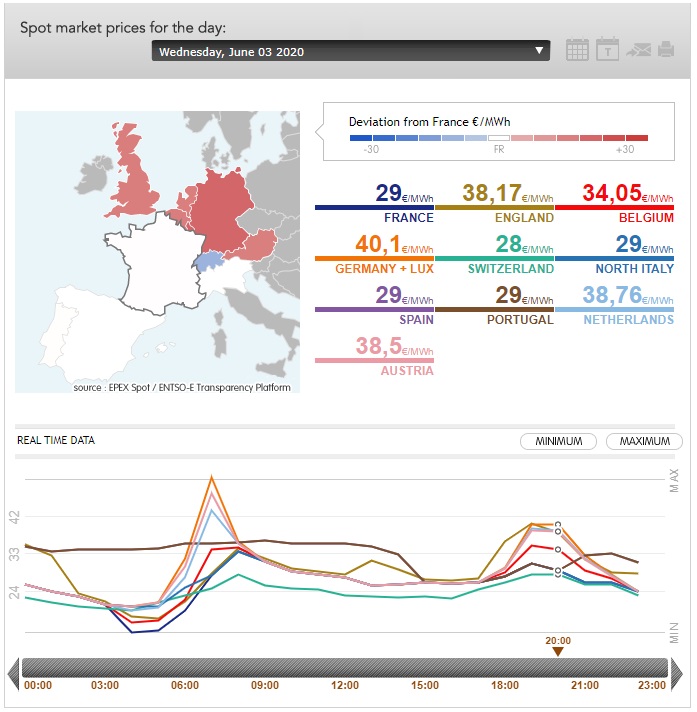Click the EPEX Spot source text
Image resolution: width=697 pixels, height=712 pixels.
pos(182,387)
